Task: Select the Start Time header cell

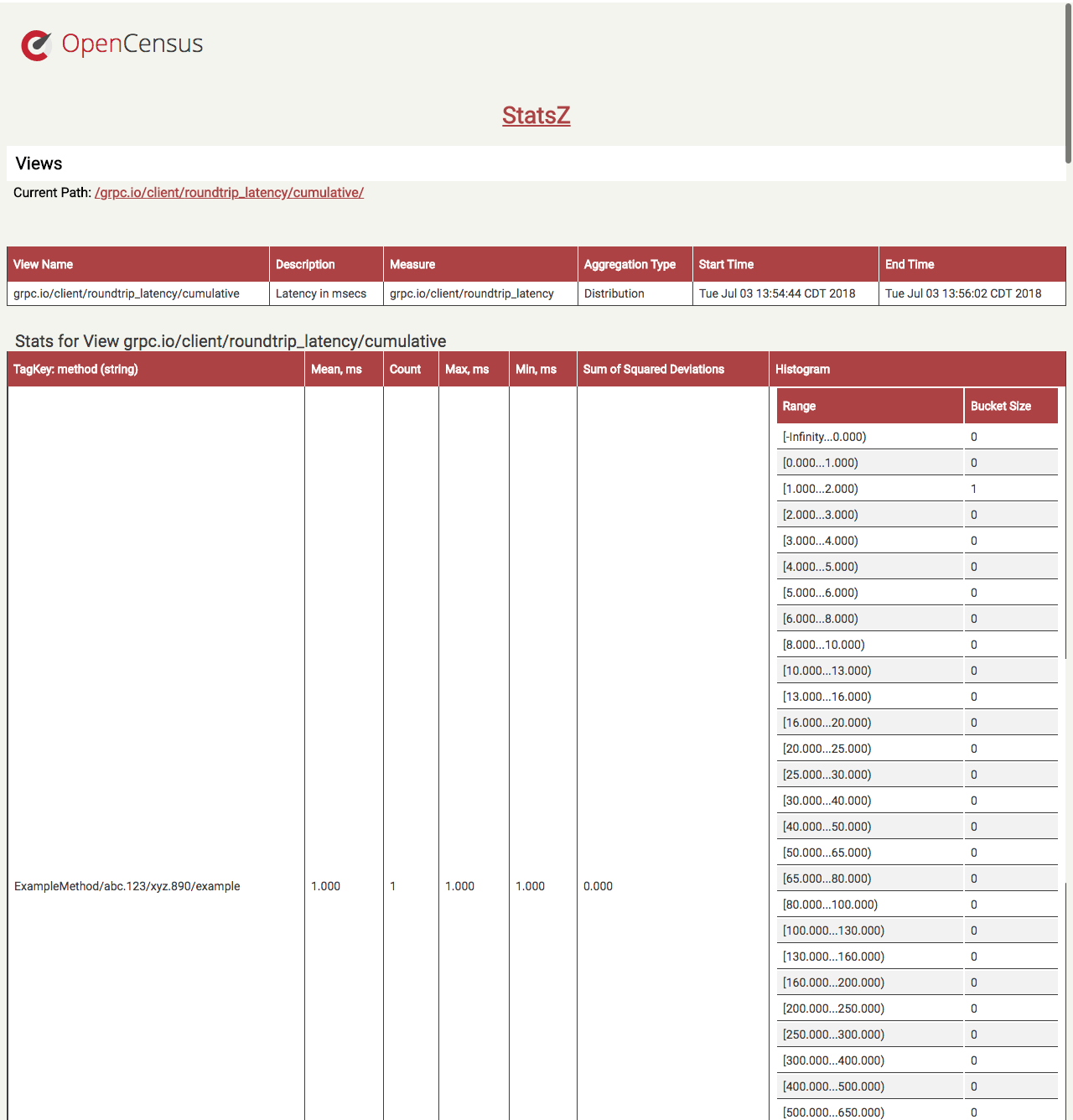Action: point(725,264)
